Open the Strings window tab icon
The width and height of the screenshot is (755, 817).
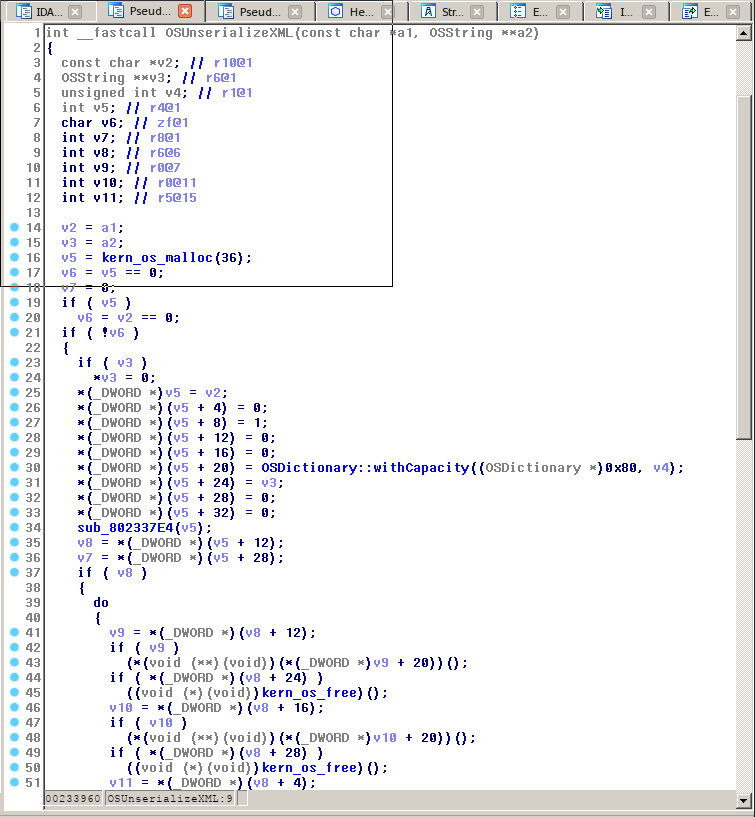(x=428, y=11)
